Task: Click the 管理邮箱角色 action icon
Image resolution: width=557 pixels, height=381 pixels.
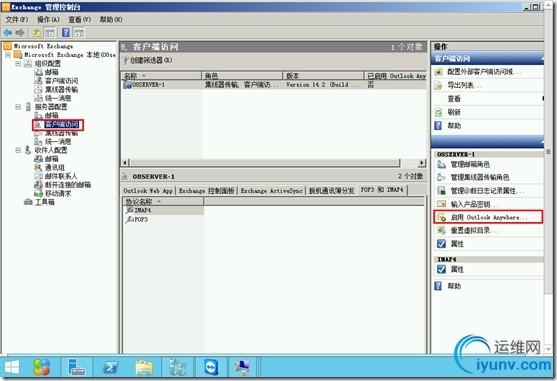Action: [441, 164]
